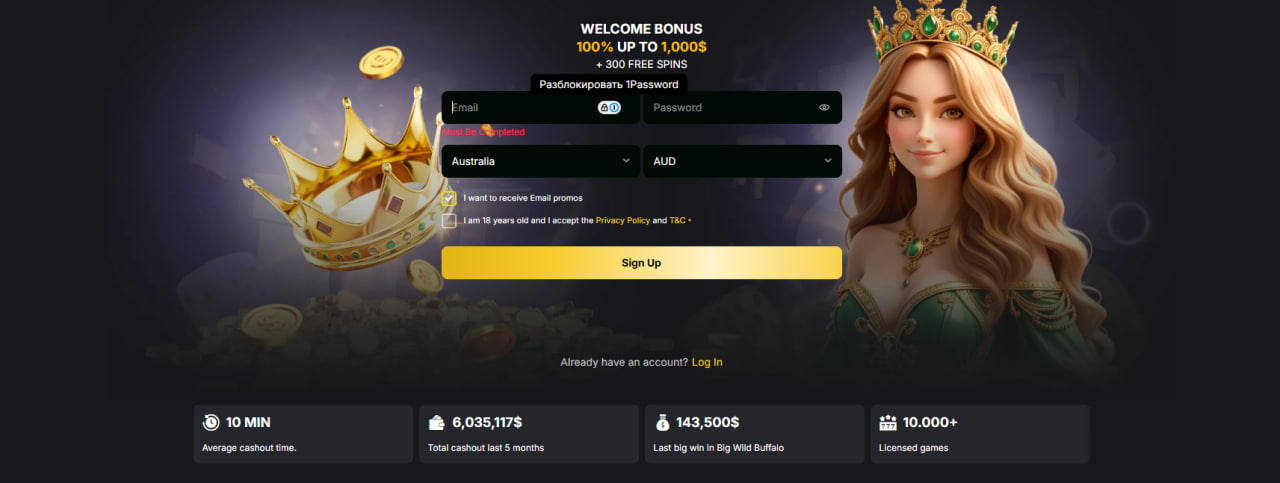Click the Total cashout last 5 months card
Image resolution: width=1280 pixels, height=483 pixels.
[x=529, y=434]
